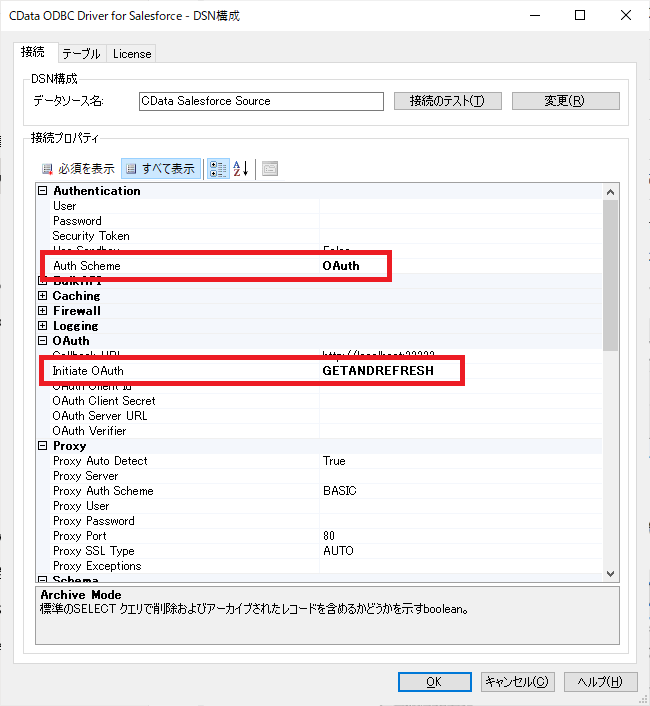Show only required properties (必須を表示)

(78, 169)
